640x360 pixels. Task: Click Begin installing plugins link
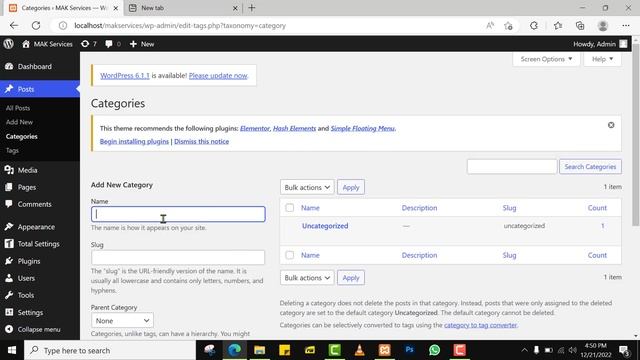pos(134,141)
